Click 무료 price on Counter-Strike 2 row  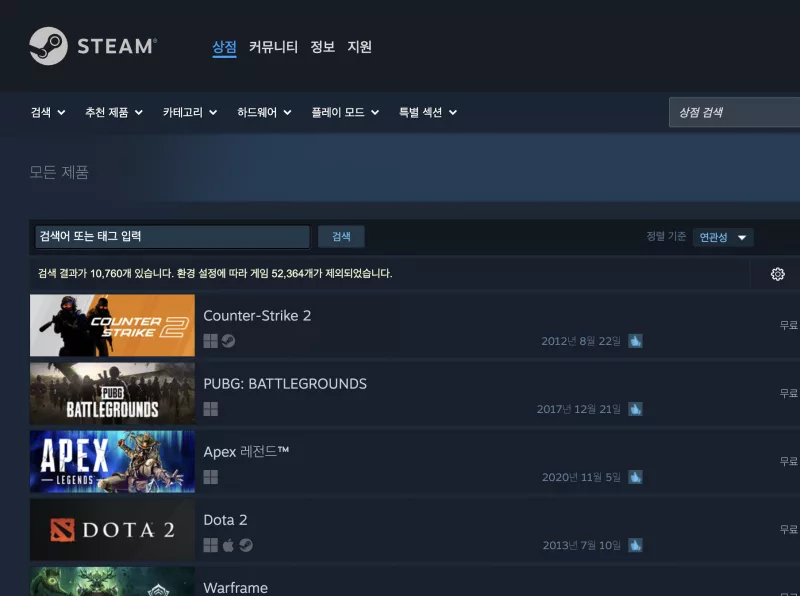[x=789, y=325]
